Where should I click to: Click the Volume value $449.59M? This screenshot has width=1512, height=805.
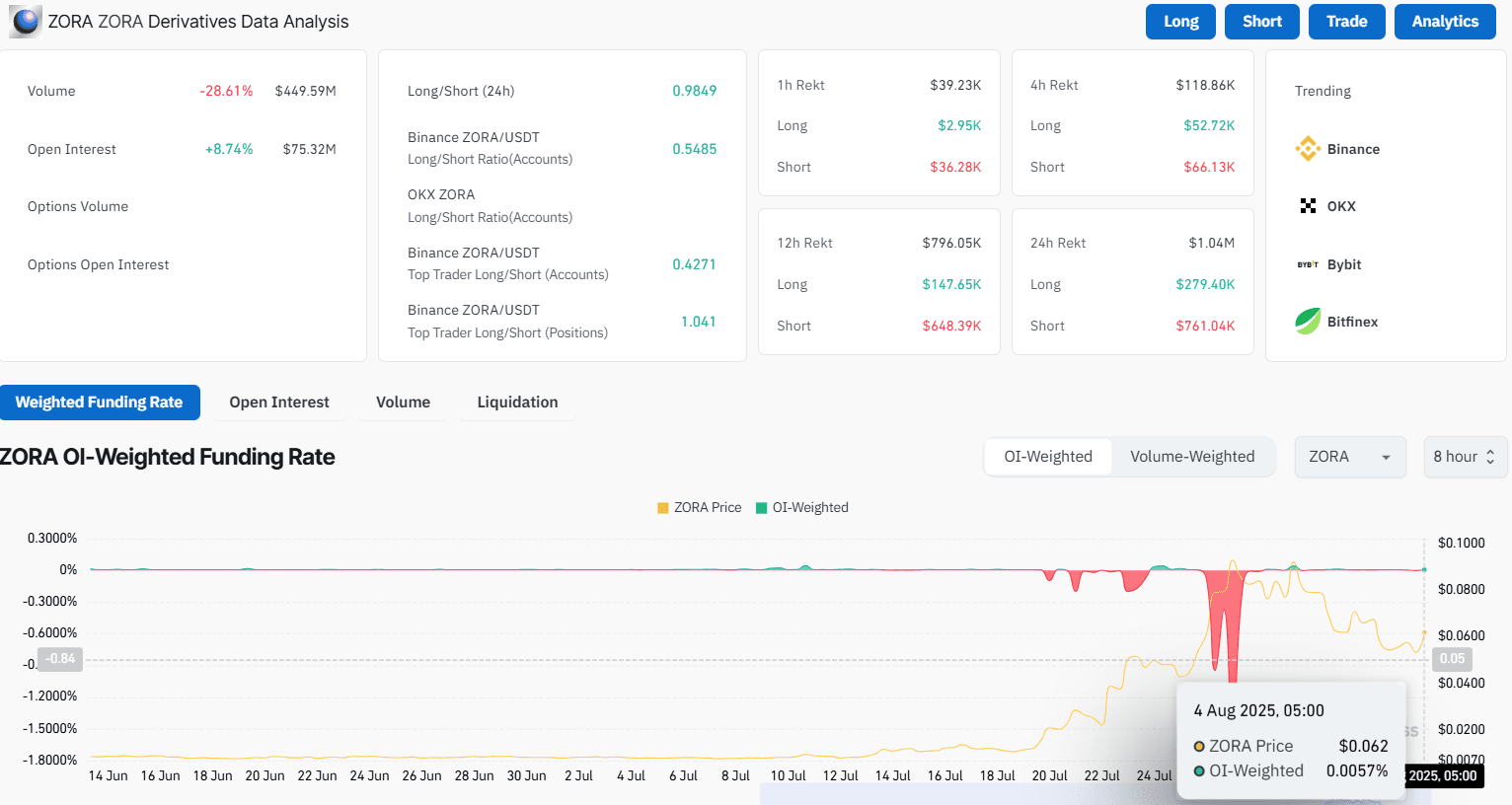pos(306,91)
